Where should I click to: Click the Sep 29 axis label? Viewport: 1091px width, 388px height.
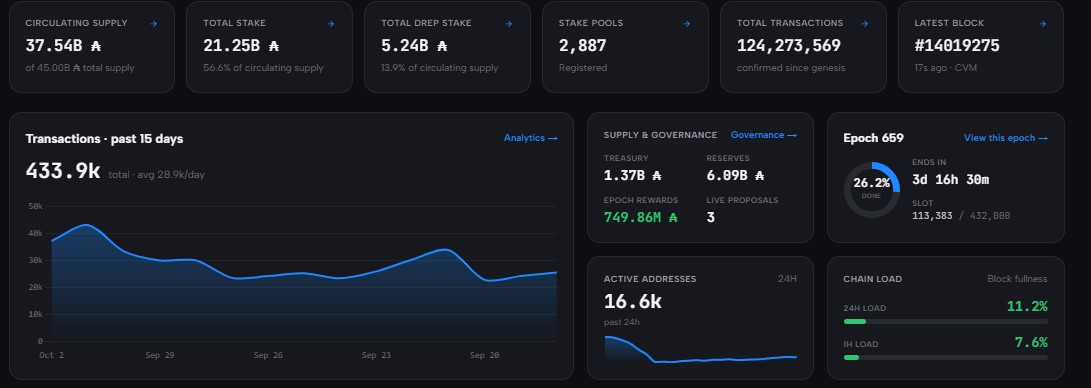[159, 355]
